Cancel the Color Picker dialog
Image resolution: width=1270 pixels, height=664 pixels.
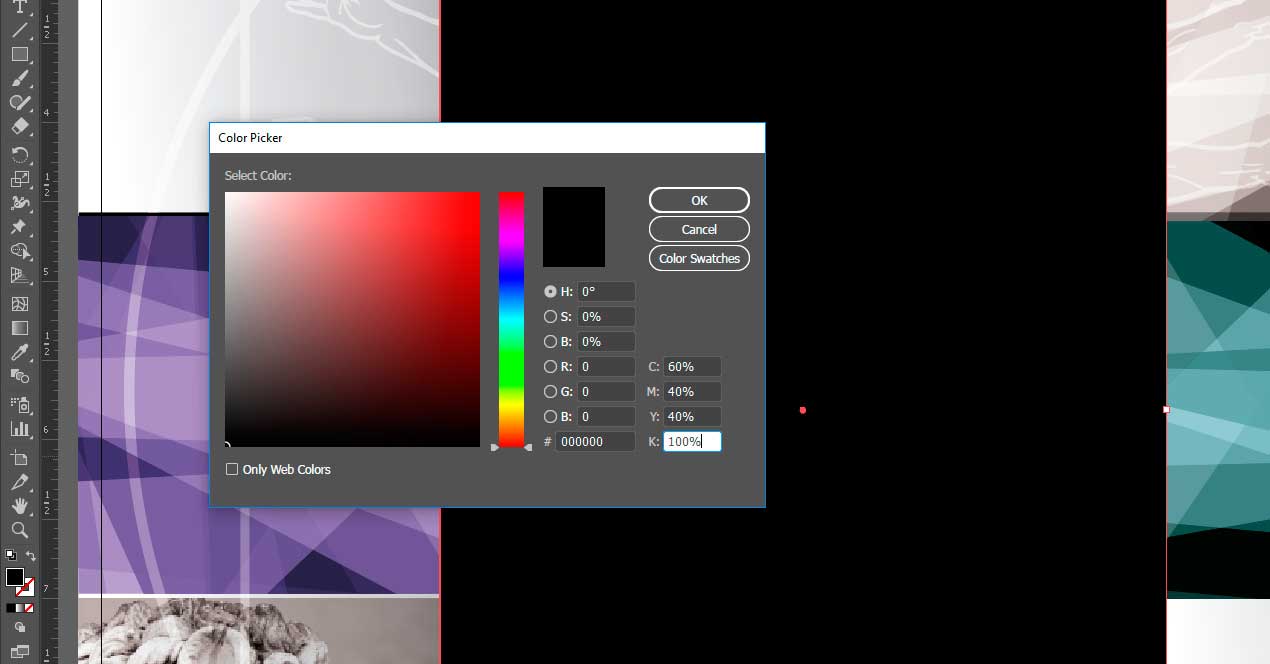[x=699, y=229]
